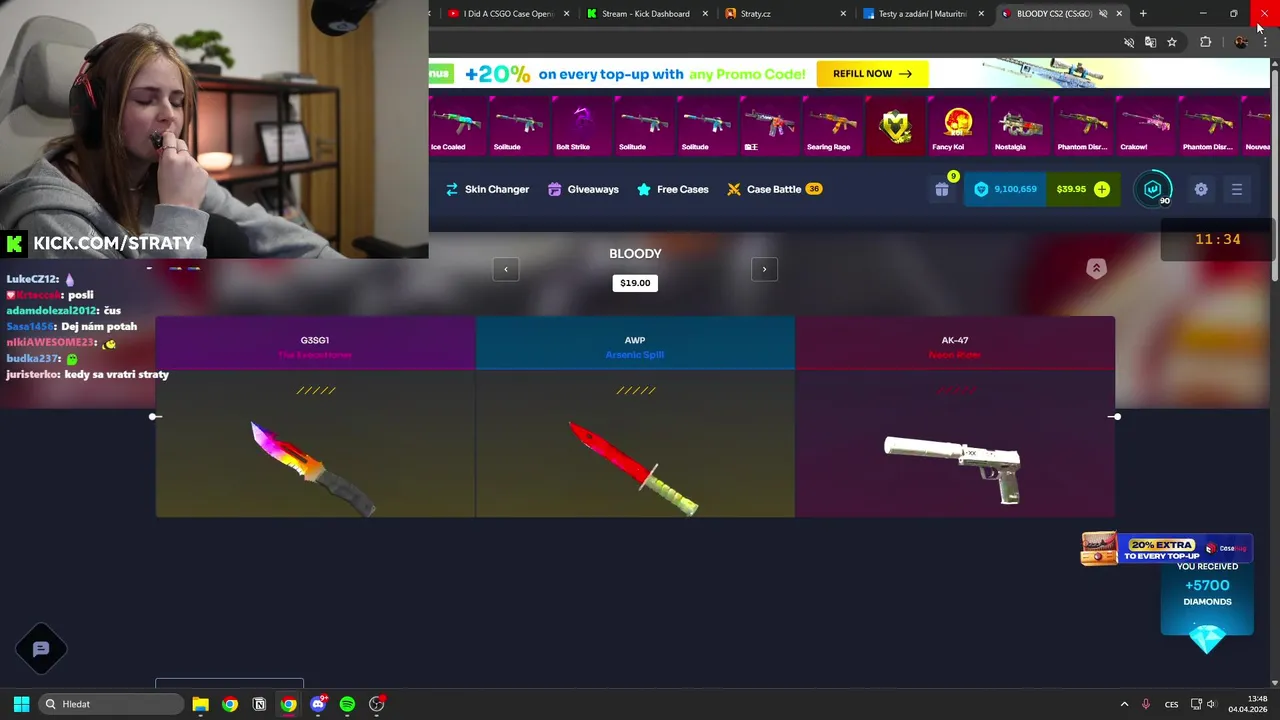Click the slider's left handle dot
Screen dimensions: 1280x720
[155, 416]
